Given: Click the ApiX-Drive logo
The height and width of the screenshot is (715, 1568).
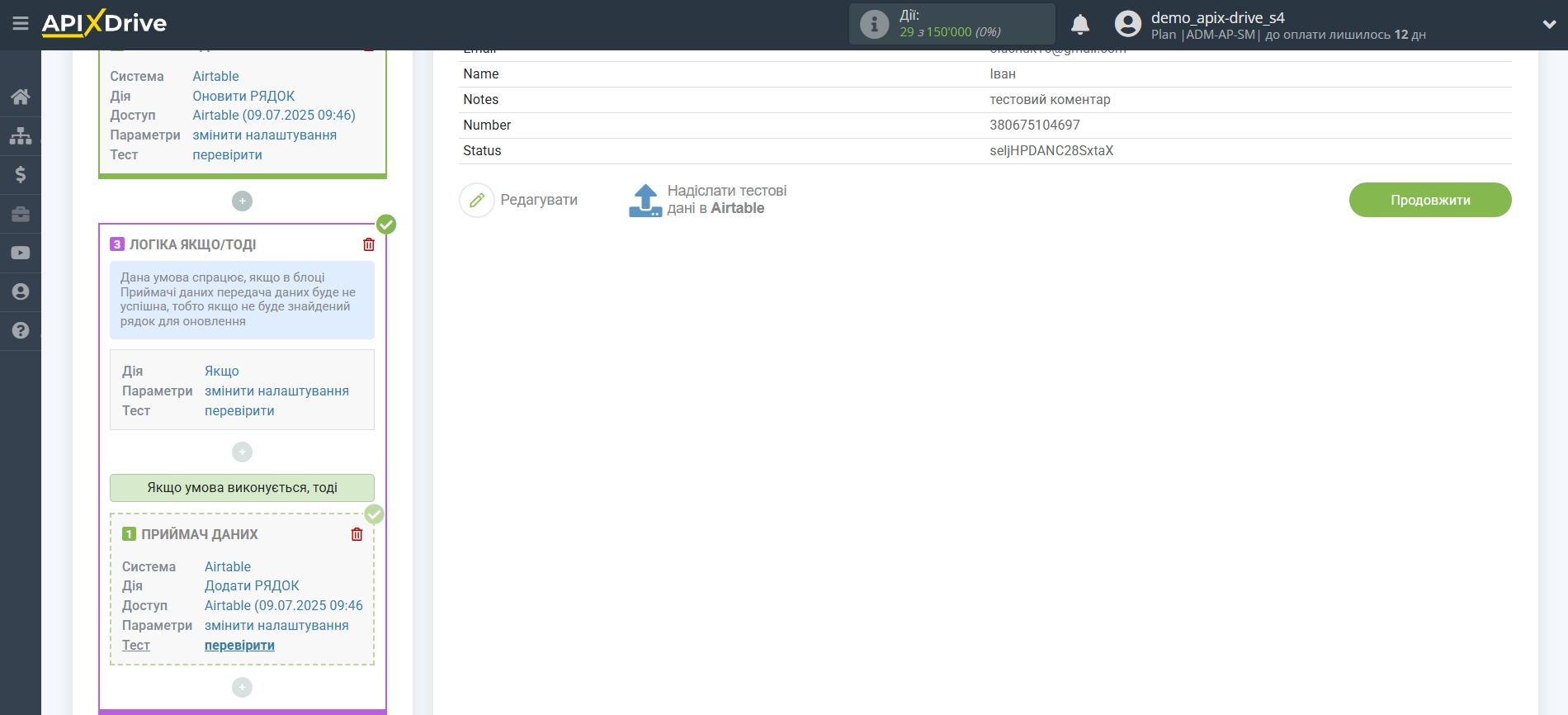Looking at the screenshot, I should coord(104,23).
